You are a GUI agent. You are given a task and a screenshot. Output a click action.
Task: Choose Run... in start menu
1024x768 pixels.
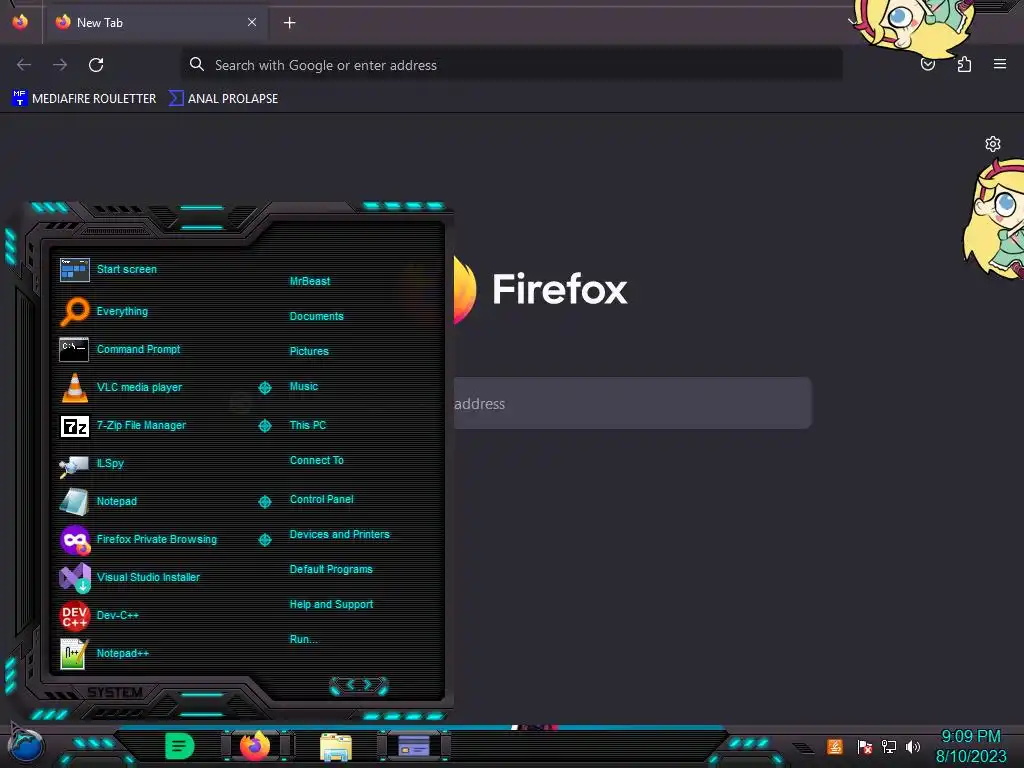pos(303,639)
